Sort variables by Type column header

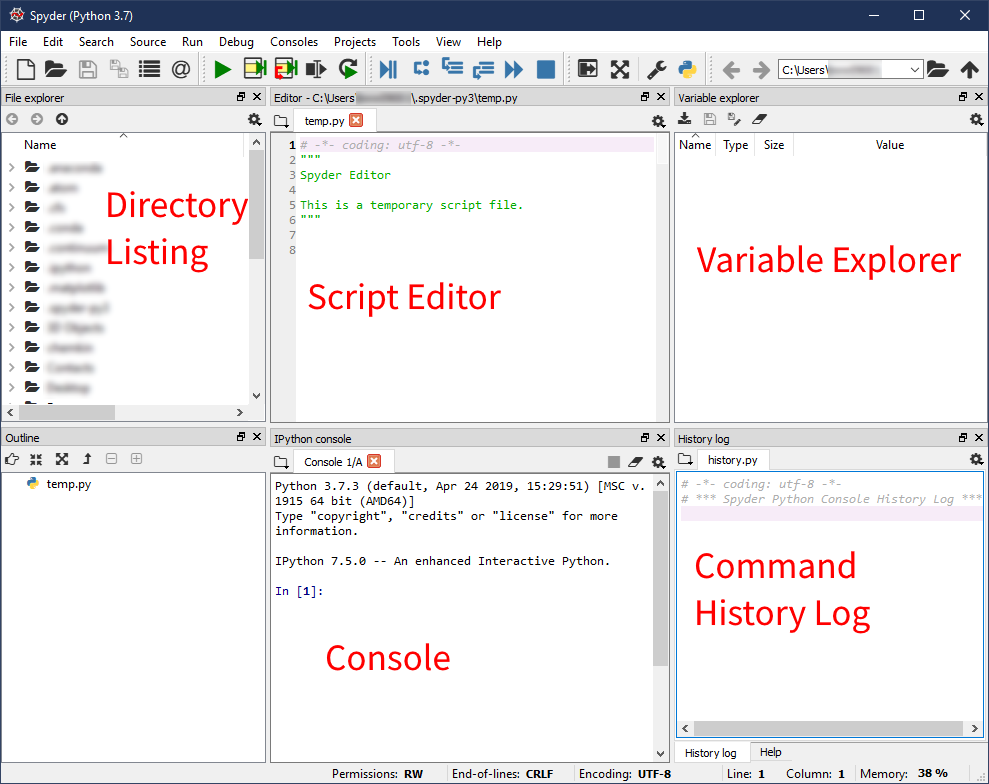[x=735, y=144]
